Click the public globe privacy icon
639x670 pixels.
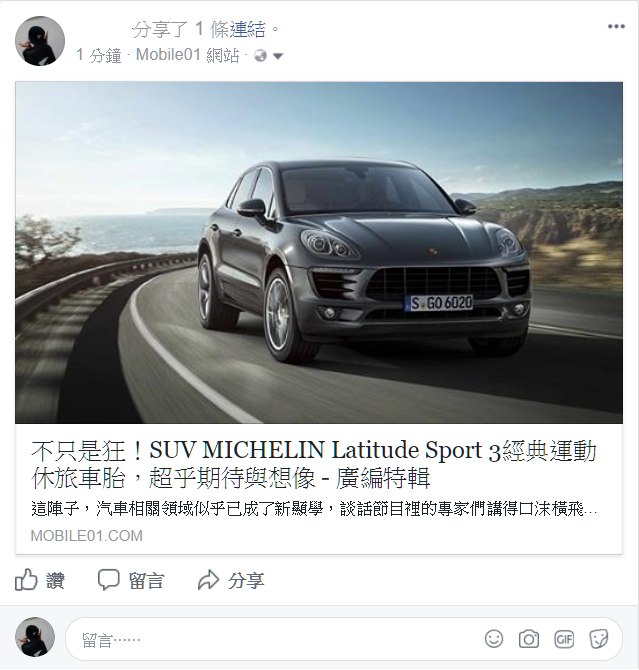260,56
